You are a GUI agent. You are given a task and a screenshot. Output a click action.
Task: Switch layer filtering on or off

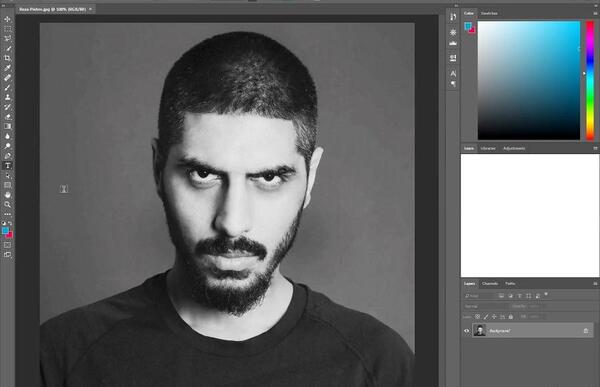click(546, 294)
